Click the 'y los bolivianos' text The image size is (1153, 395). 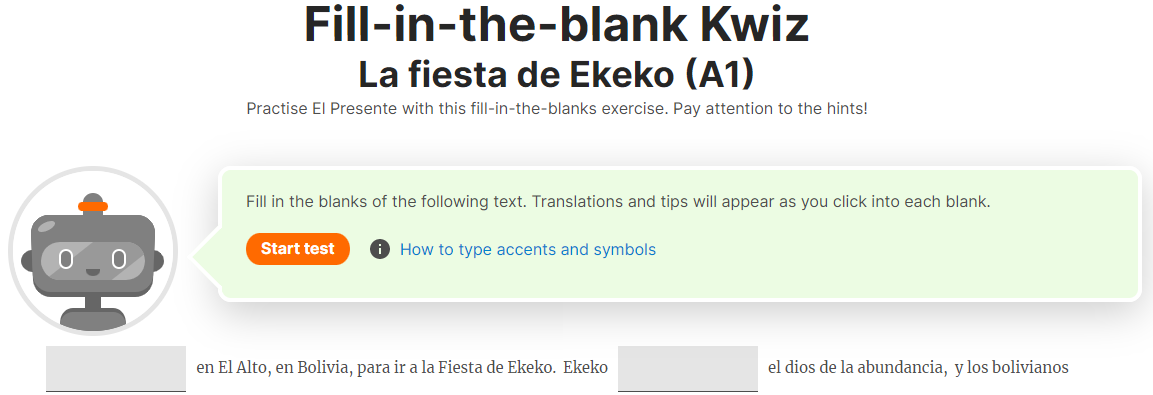click(x=1012, y=368)
